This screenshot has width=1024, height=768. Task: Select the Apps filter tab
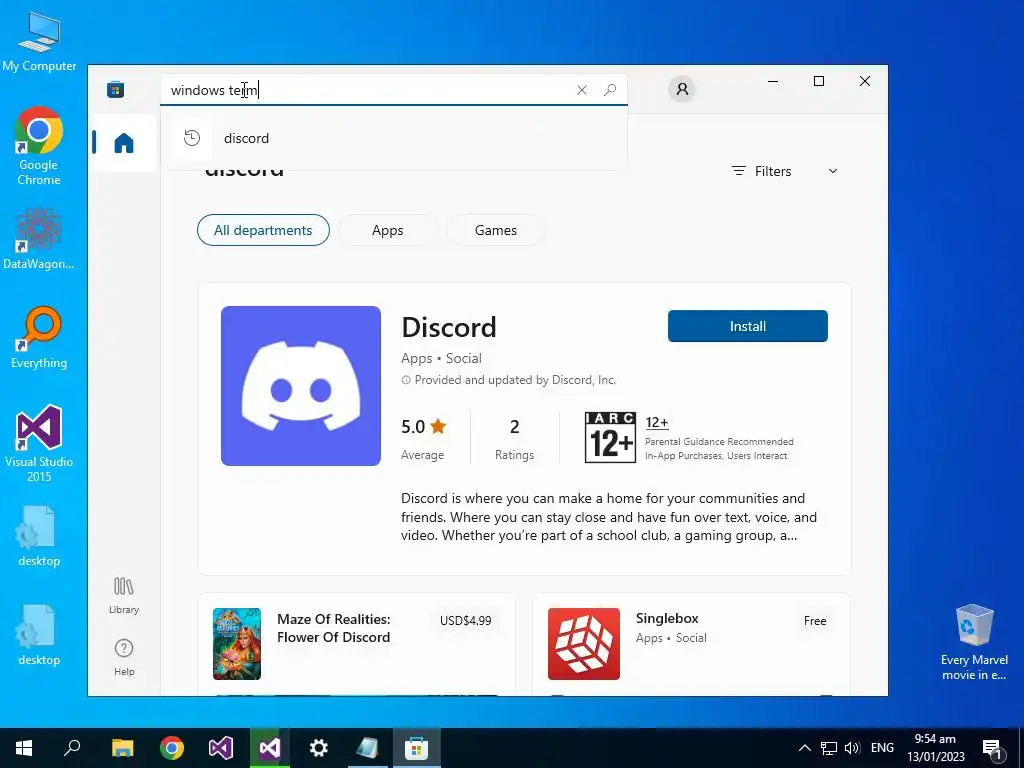(x=387, y=230)
